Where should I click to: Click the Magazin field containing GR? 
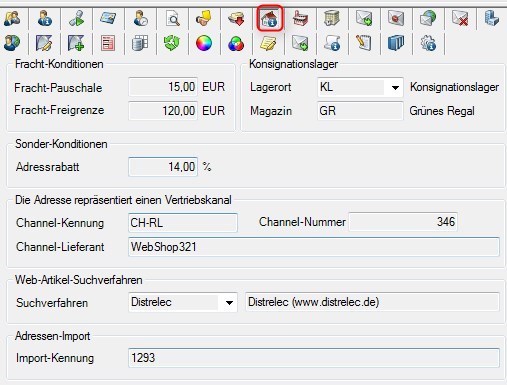[x=360, y=111]
